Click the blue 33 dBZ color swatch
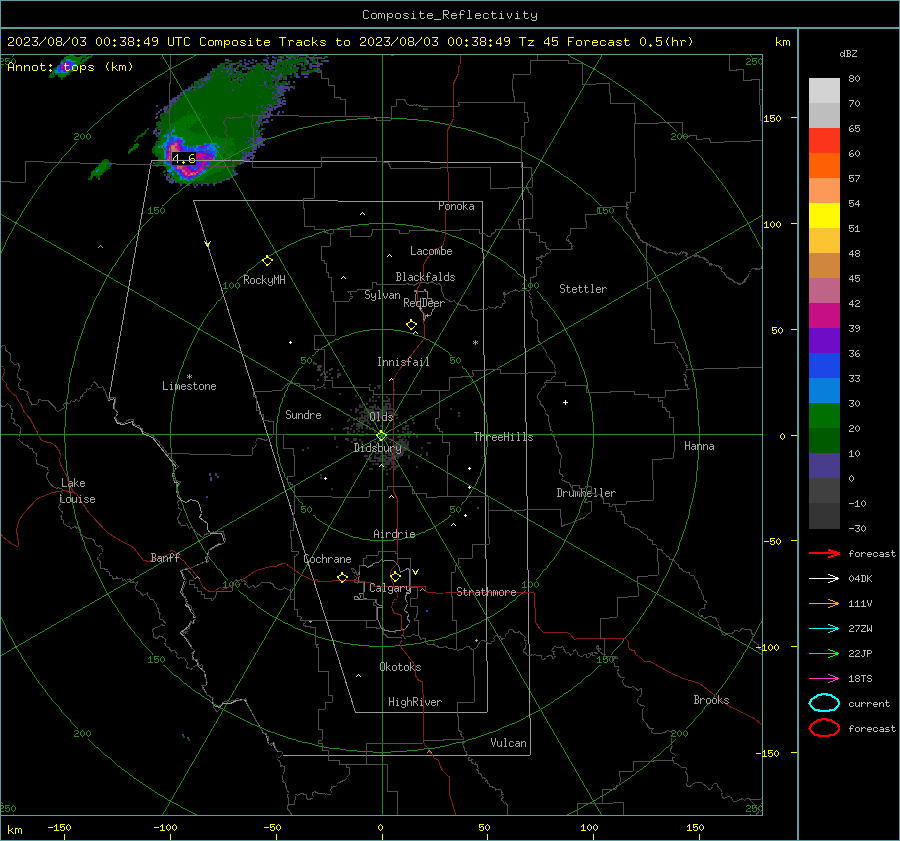 pos(824,366)
